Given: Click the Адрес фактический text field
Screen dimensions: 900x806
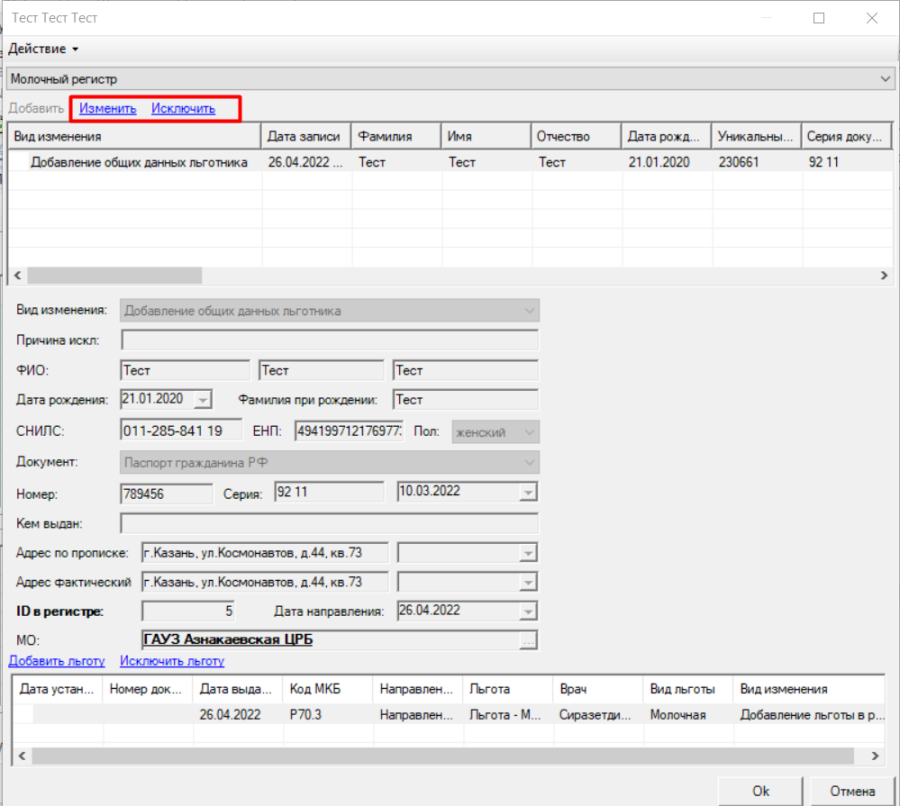Looking at the screenshot, I should 265,582.
